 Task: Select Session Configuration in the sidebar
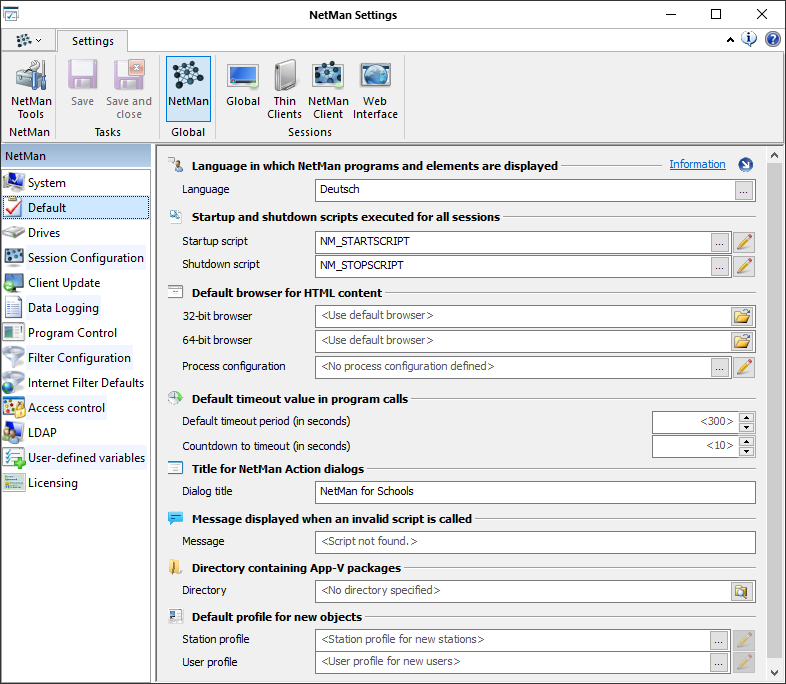point(85,258)
